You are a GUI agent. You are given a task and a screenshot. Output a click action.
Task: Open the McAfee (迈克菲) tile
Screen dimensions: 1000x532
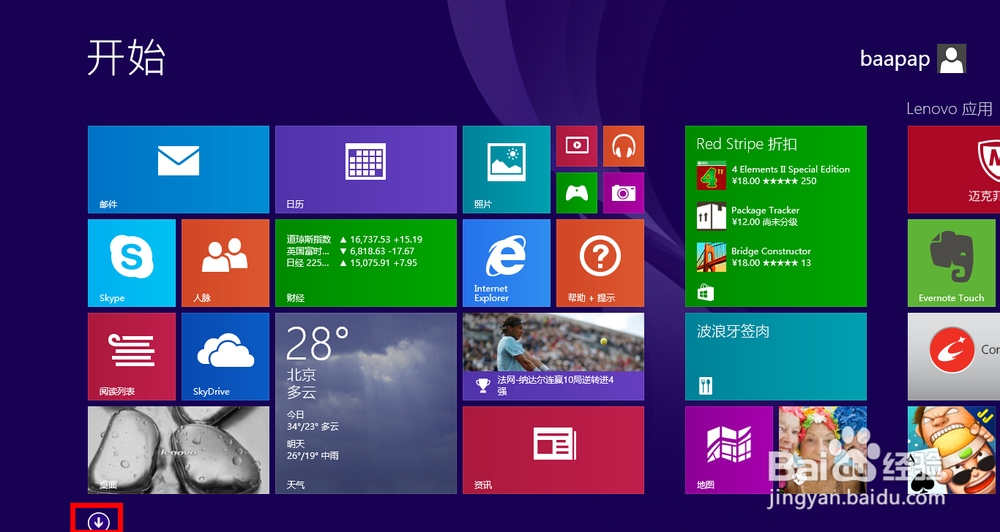click(954, 169)
